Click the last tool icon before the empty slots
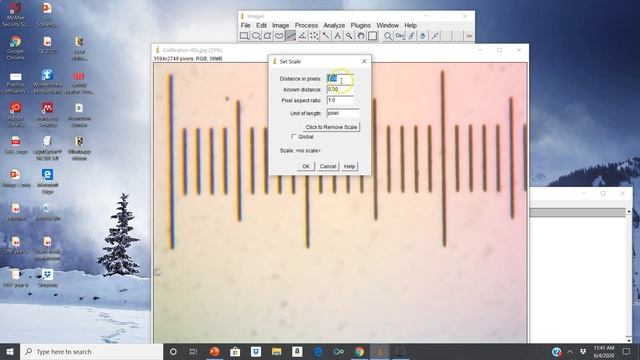The height and width of the screenshot is (360, 640). (435, 36)
